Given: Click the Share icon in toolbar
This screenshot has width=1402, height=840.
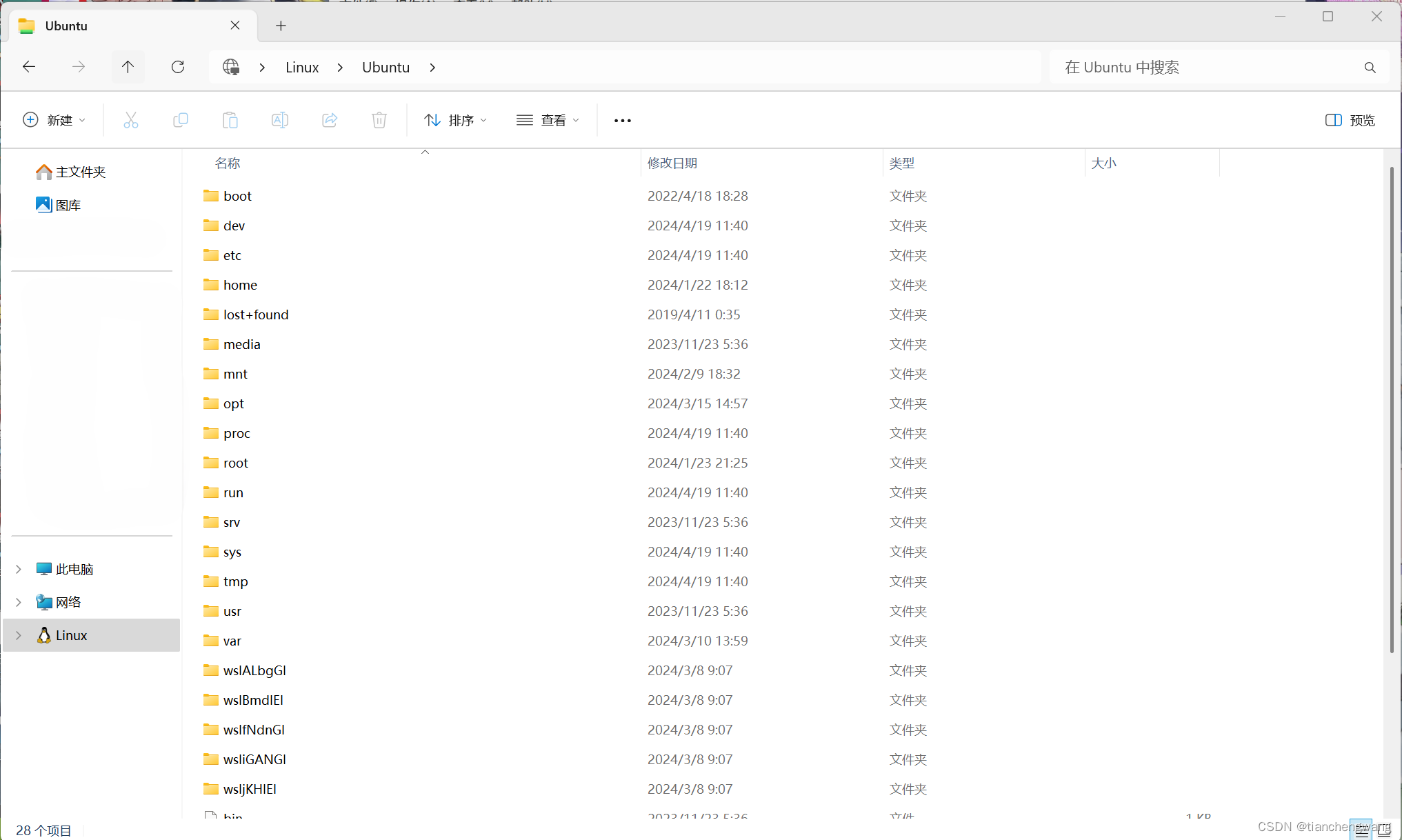Looking at the screenshot, I should click(x=330, y=120).
